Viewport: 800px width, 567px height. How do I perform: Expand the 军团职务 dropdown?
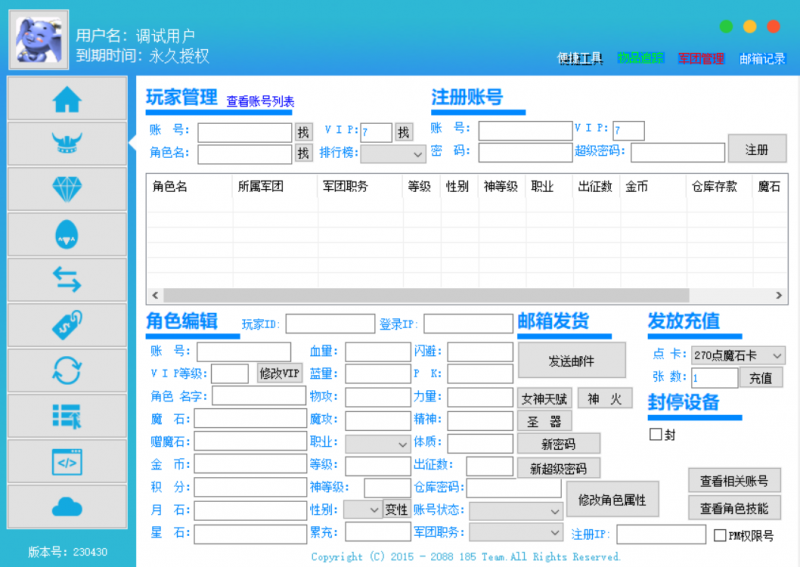pos(516,532)
